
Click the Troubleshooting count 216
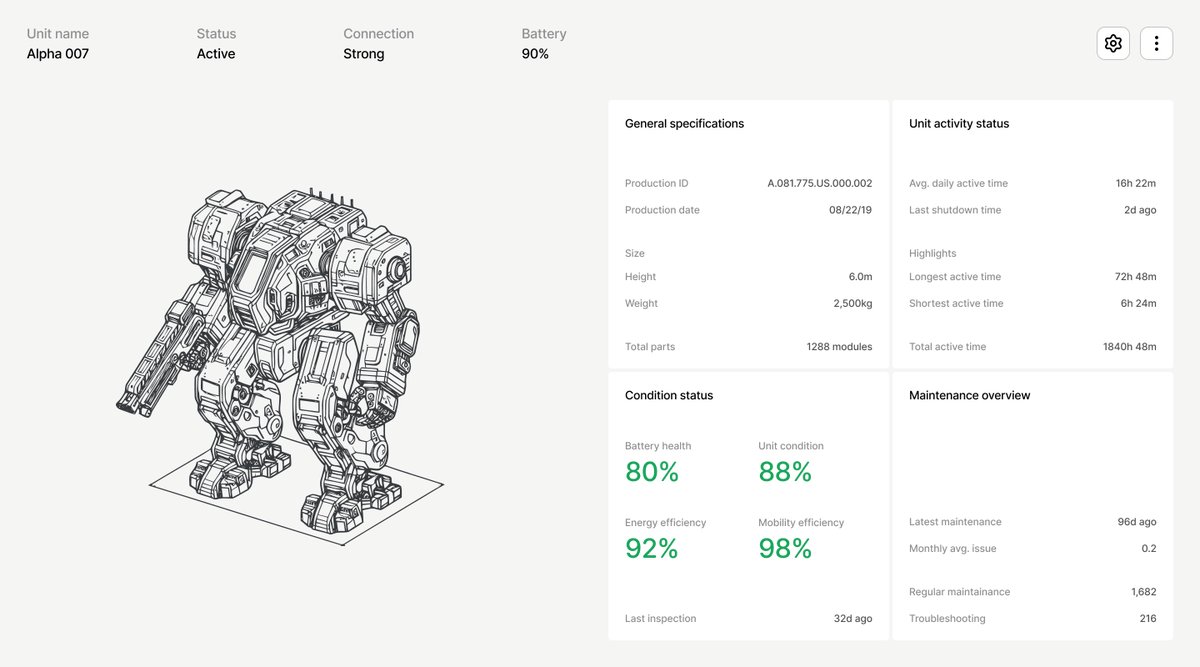click(1147, 619)
